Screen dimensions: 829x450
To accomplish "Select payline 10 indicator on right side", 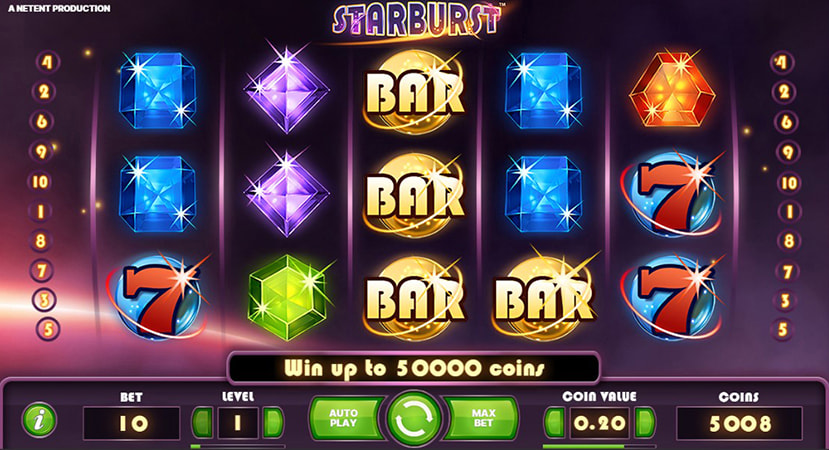I will point(788,183).
